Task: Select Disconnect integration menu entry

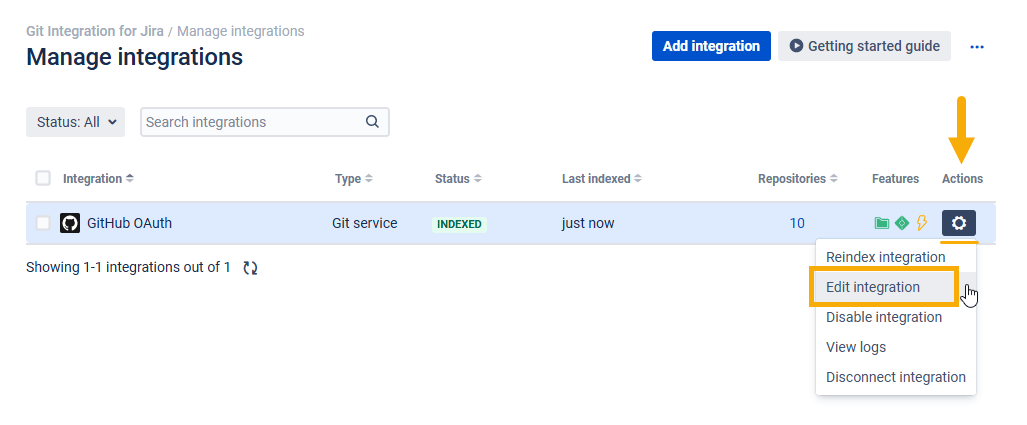Action: [895, 377]
